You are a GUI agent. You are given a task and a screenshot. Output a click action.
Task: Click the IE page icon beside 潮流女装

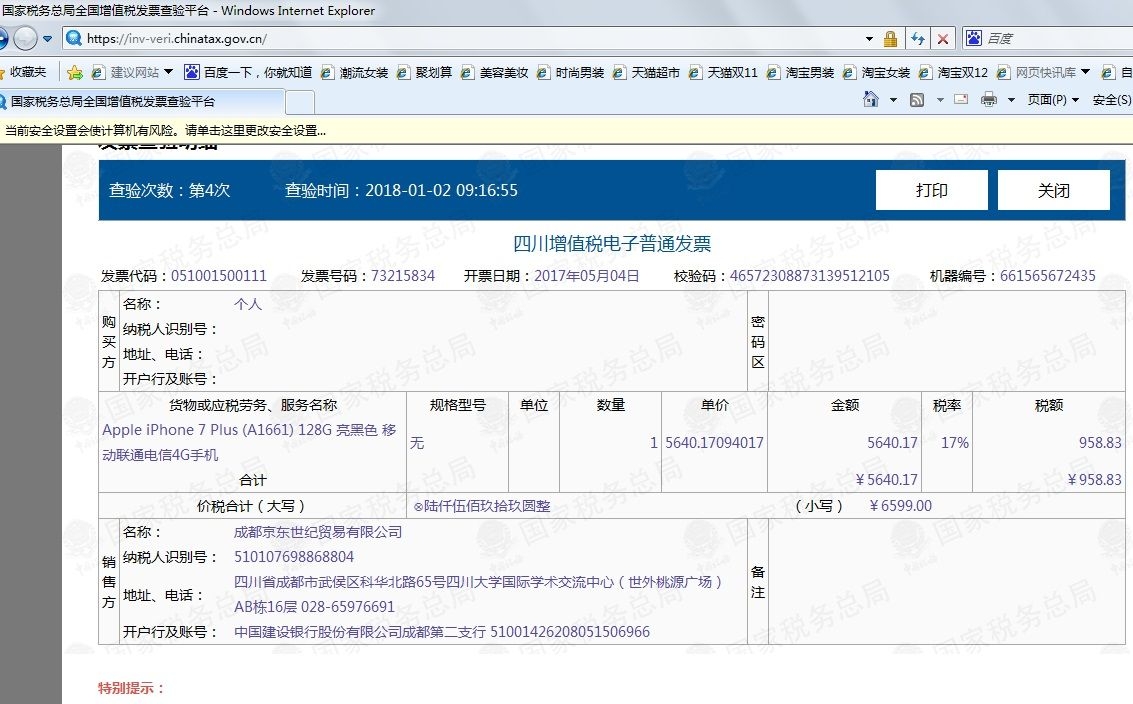(328, 72)
